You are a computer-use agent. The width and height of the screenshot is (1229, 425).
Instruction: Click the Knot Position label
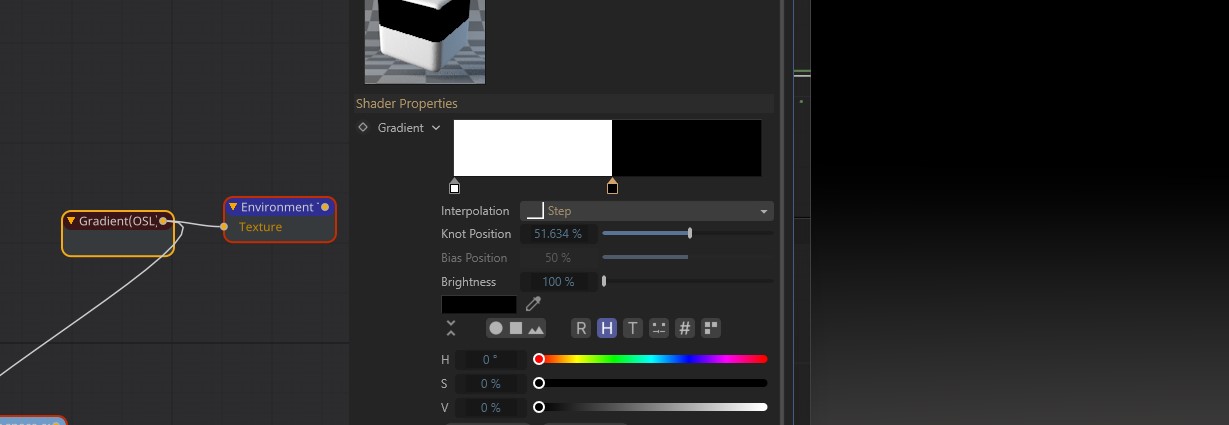(476, 234)
